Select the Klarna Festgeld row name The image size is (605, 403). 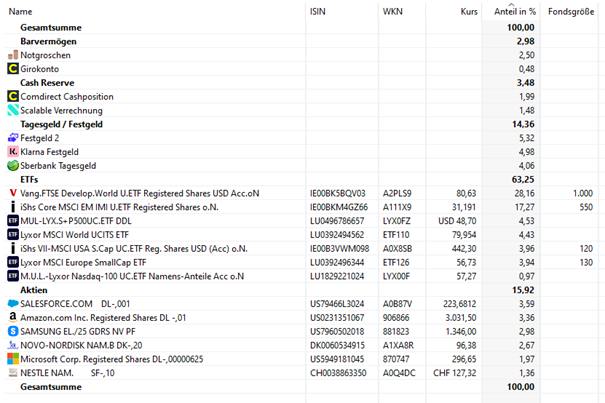49,152
